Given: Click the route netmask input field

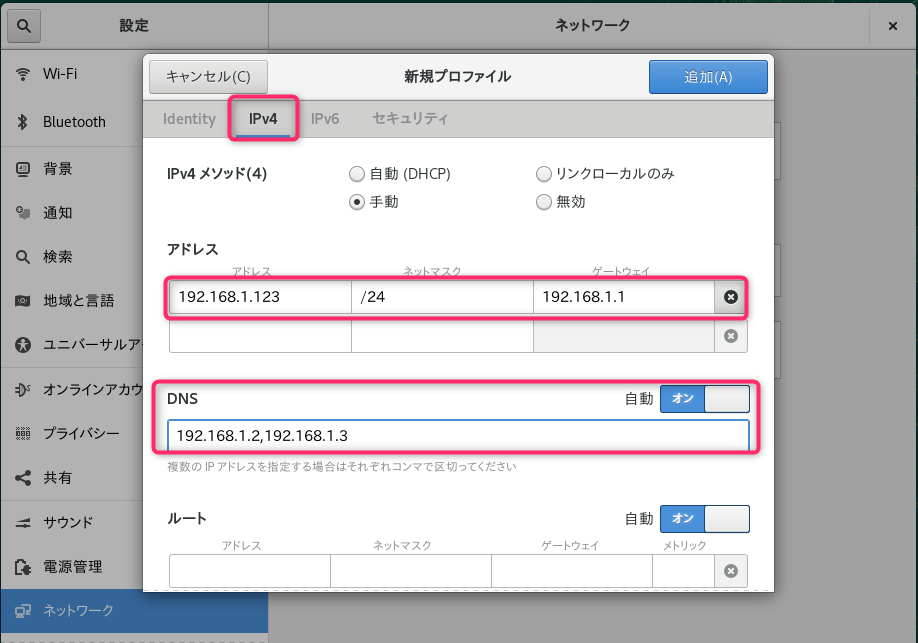Looking at the screenshot, I should [x=411, y=571].
